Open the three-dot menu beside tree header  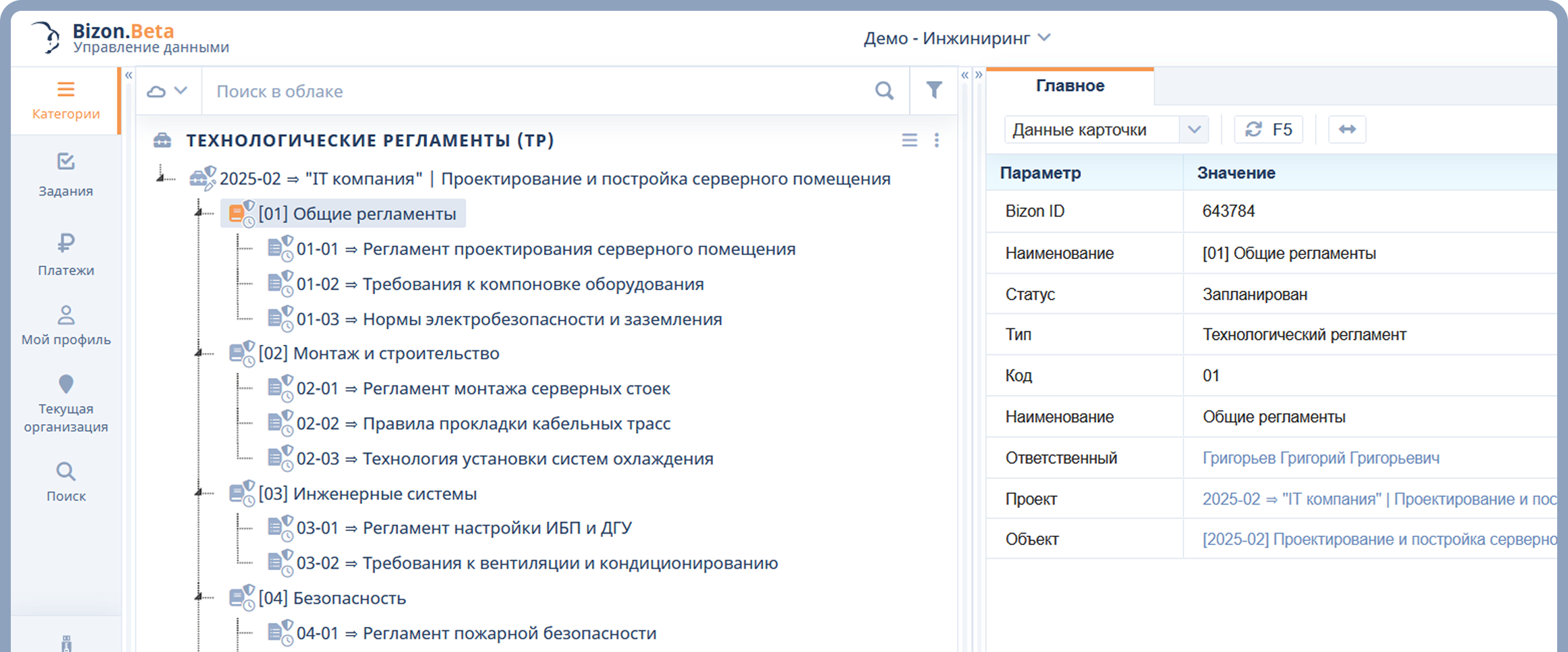pyautogui.click(x=936, y=140)
